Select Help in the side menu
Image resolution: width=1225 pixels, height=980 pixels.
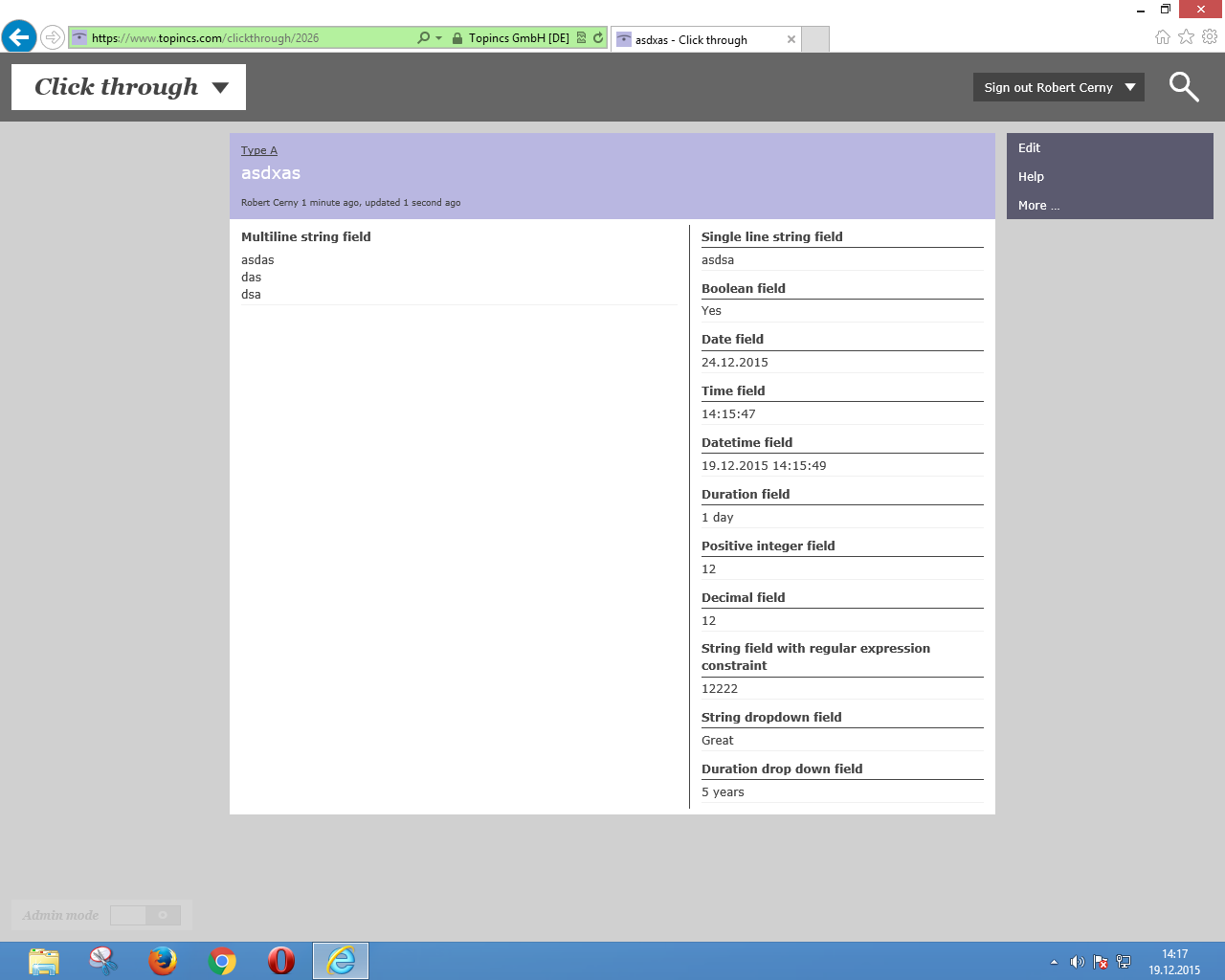pyautogui.click(x=1031, y=177)
